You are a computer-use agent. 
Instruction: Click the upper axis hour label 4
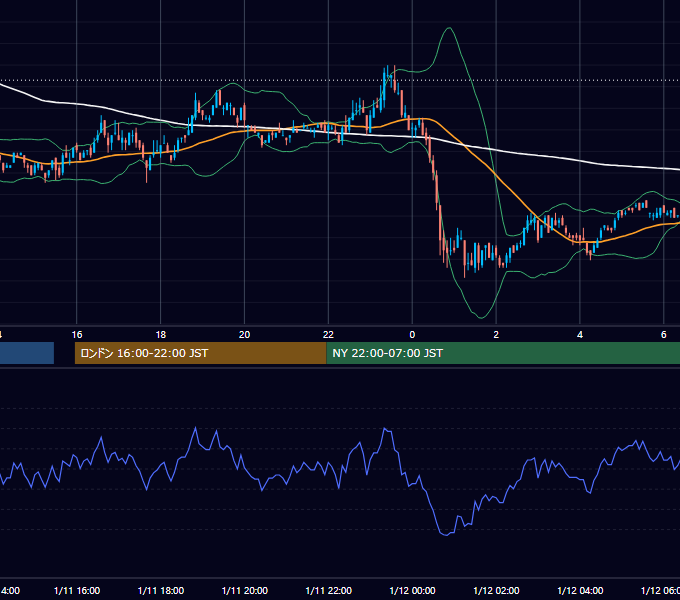click(580, 334)
